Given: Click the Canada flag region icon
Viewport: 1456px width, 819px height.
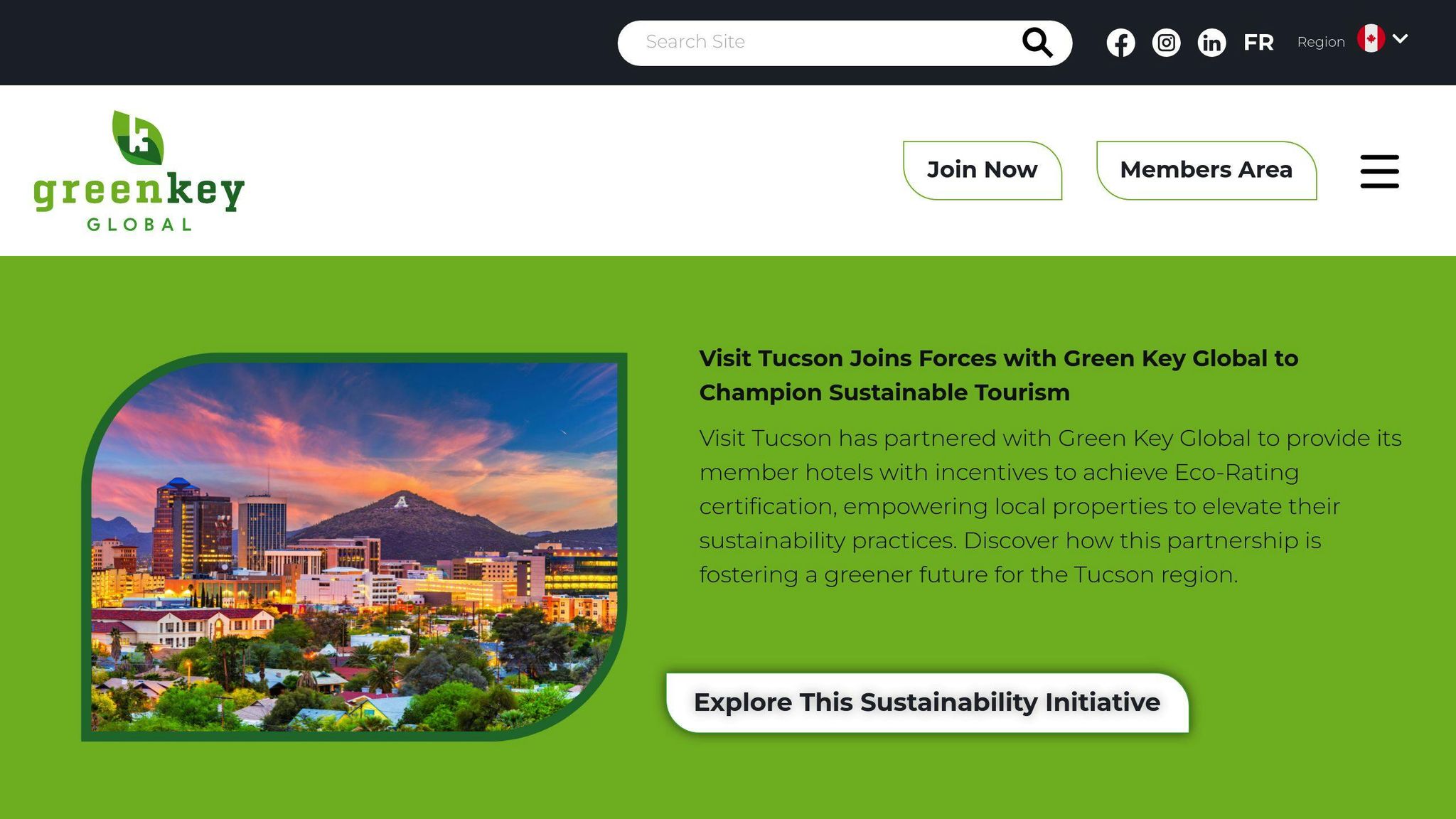Looking at the screenshot, I should [1371, 39].
